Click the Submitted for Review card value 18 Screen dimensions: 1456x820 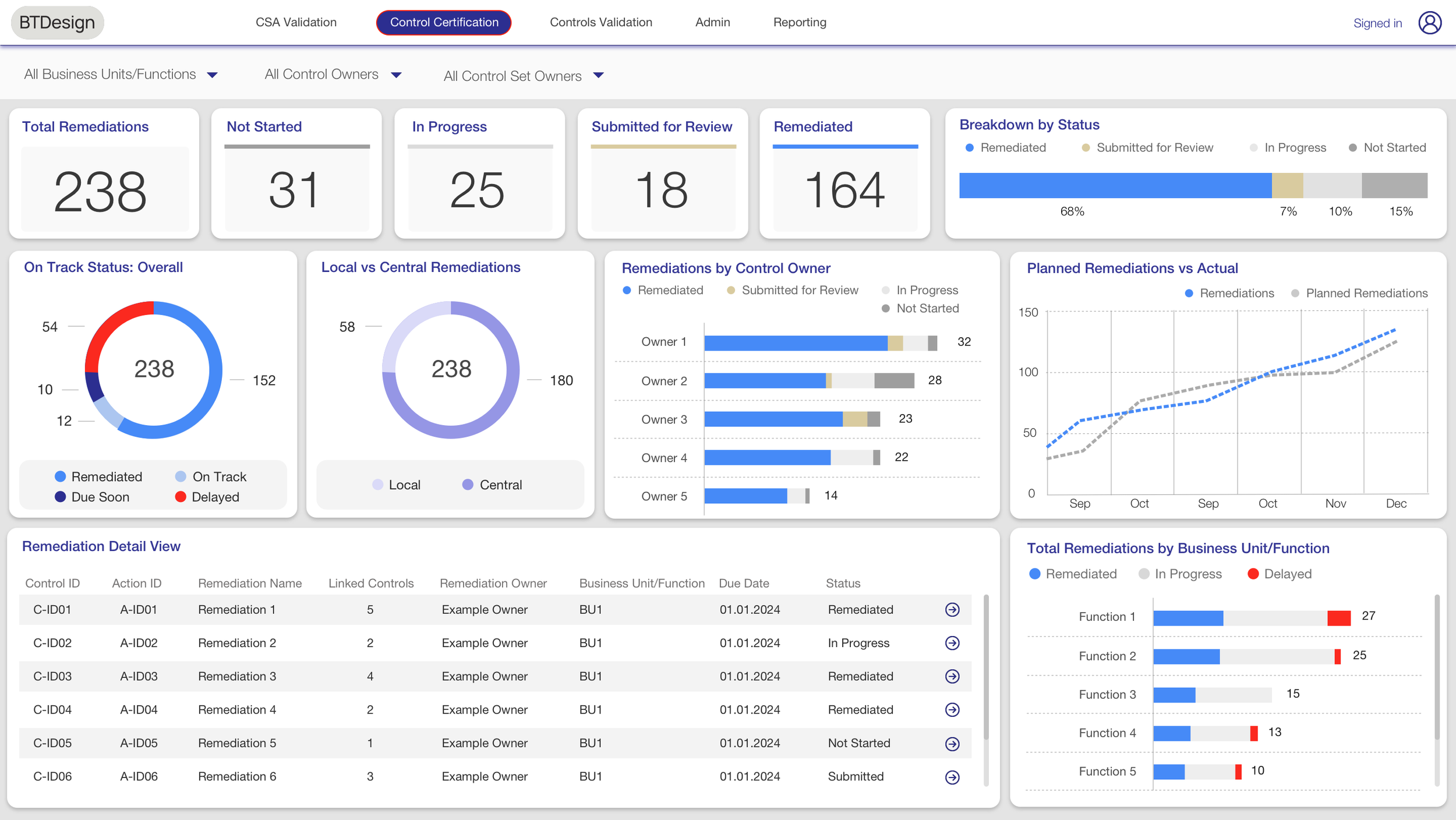(662, 190)
